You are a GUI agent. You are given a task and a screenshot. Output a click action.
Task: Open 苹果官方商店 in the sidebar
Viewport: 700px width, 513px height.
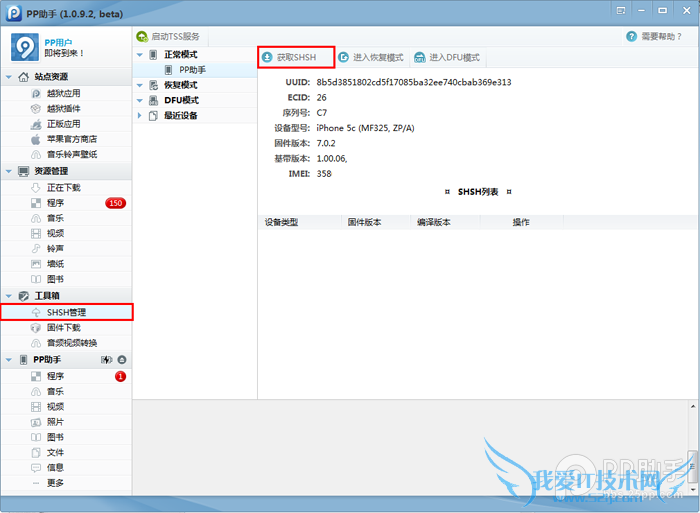(x=66, y=139)
